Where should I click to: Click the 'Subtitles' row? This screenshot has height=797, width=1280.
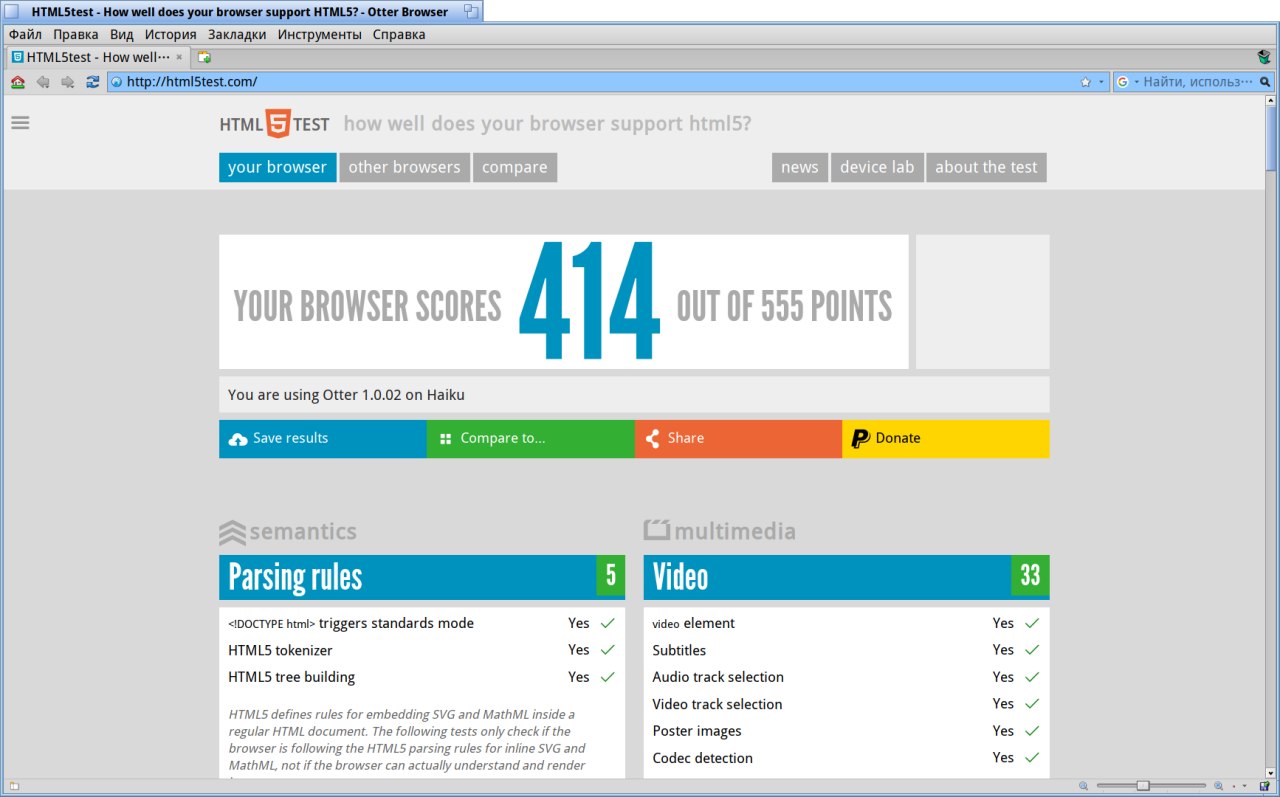point(846,650)
